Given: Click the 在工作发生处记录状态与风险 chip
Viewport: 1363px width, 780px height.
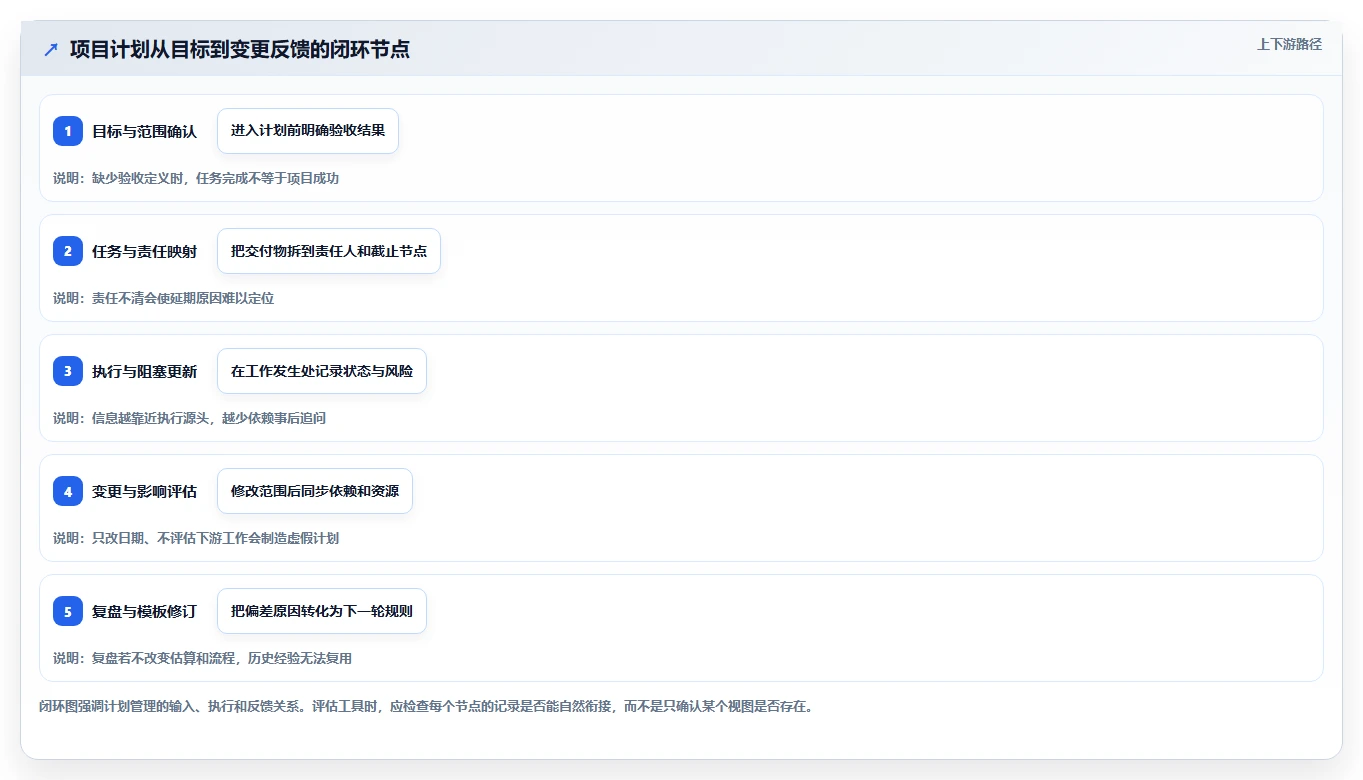Looking at the screenshot, I should [x=322, y=371].
